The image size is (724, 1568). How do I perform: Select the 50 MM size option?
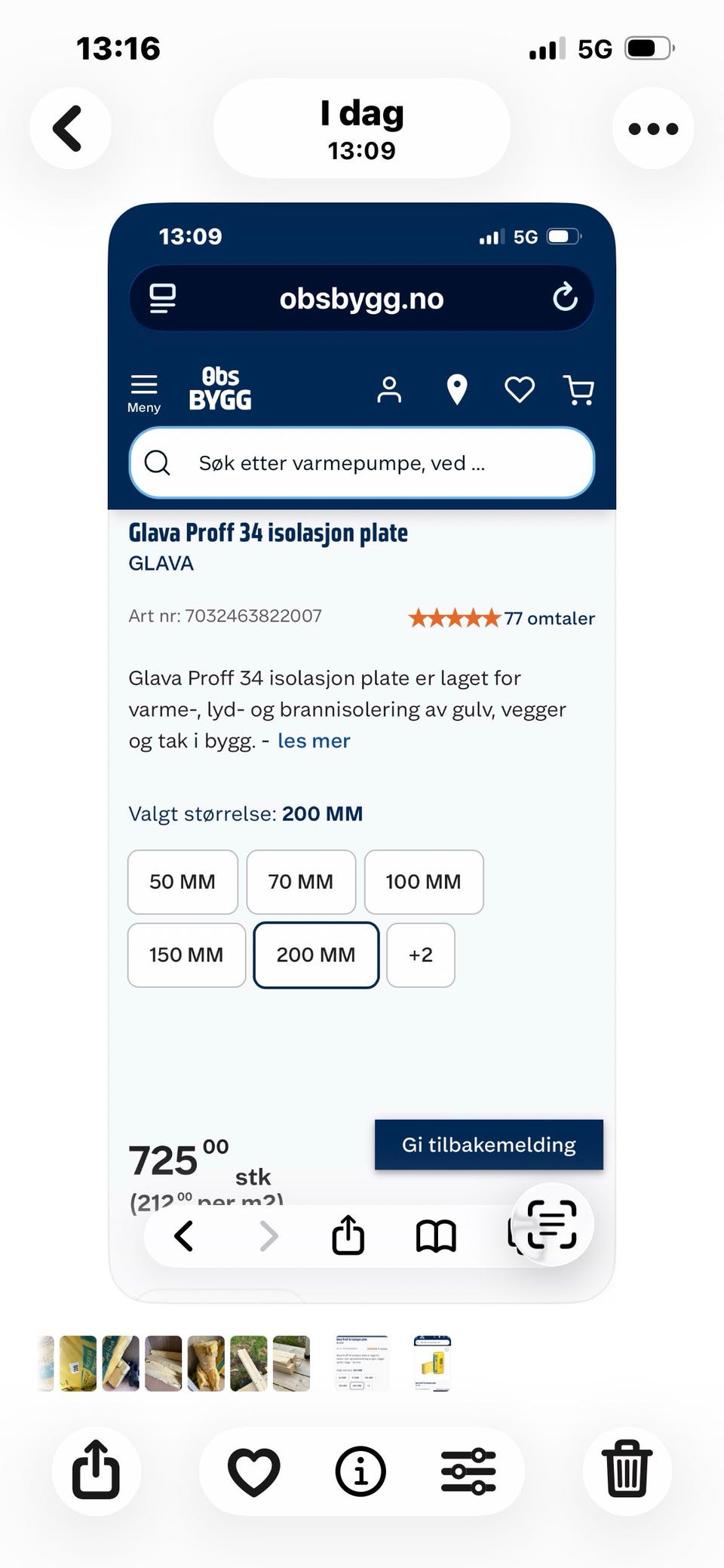(x=183, y=881)
